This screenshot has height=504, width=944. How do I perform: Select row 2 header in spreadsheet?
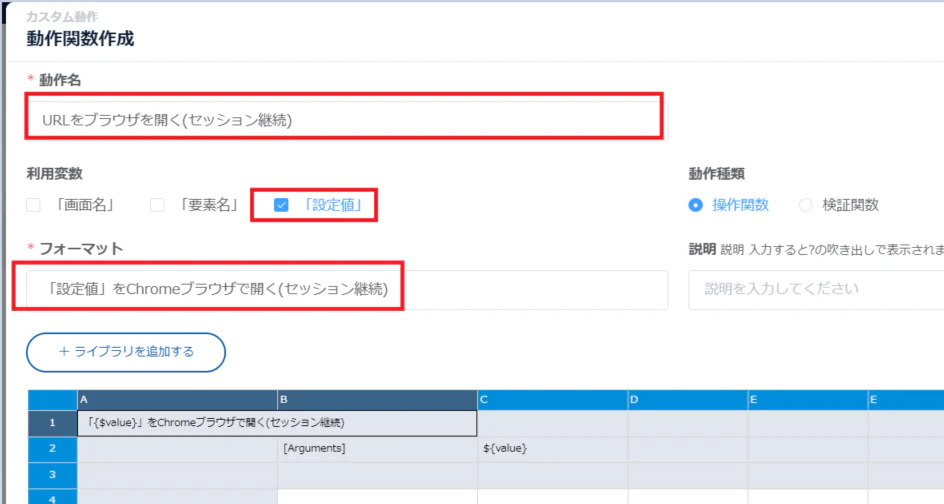coord(52,449)
